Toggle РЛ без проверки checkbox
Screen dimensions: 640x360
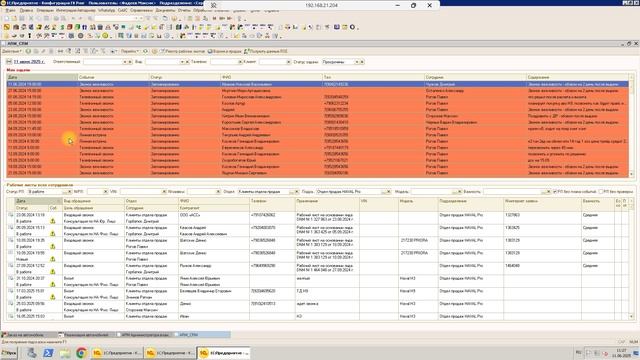(x=601, y=191)
